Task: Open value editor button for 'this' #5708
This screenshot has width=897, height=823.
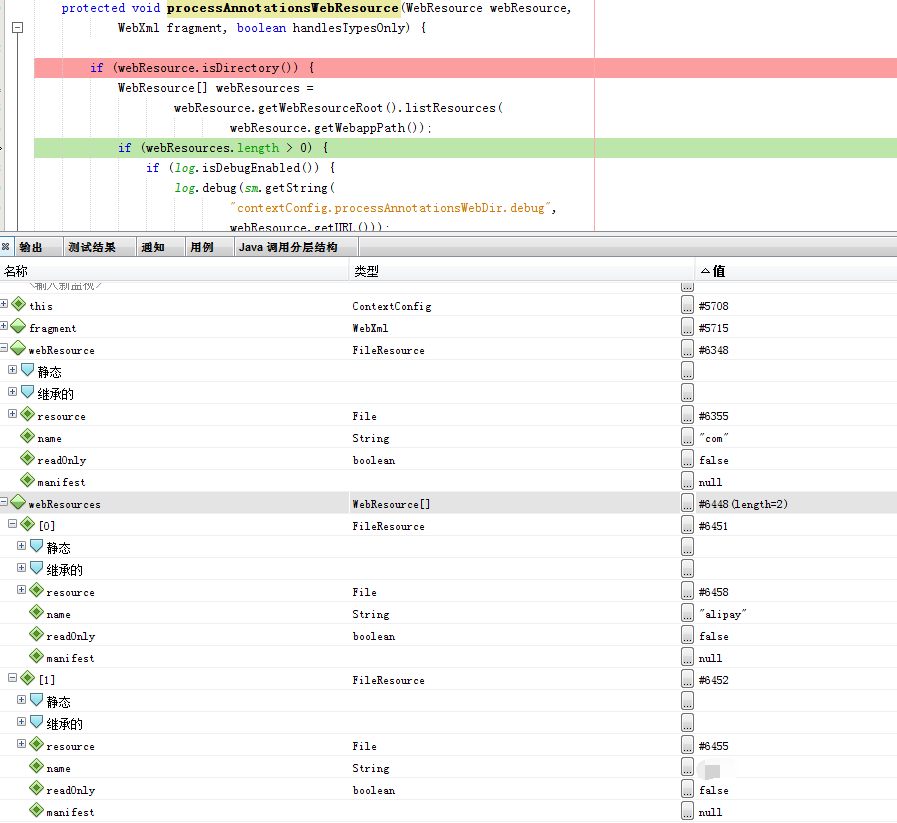Action: (687, 305)
